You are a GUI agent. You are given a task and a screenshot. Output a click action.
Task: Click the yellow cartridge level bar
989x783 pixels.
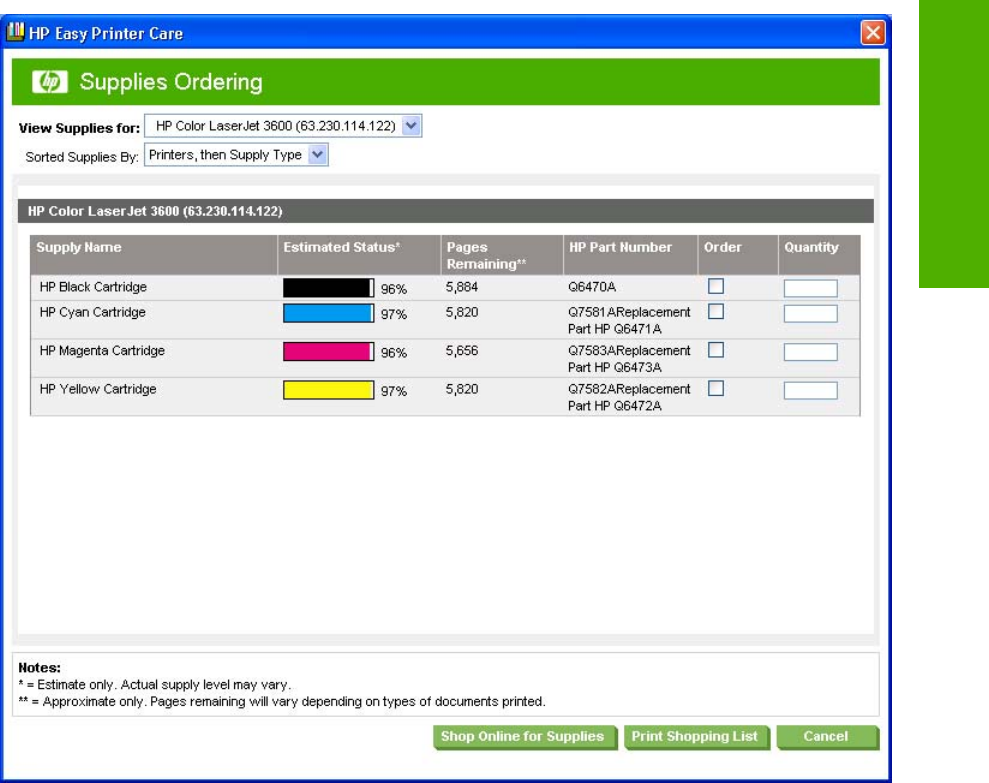[x=329, y=390]
